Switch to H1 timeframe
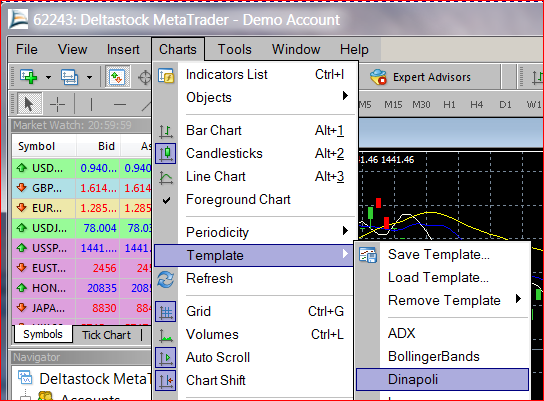The image size is (544, 401). 449,104
